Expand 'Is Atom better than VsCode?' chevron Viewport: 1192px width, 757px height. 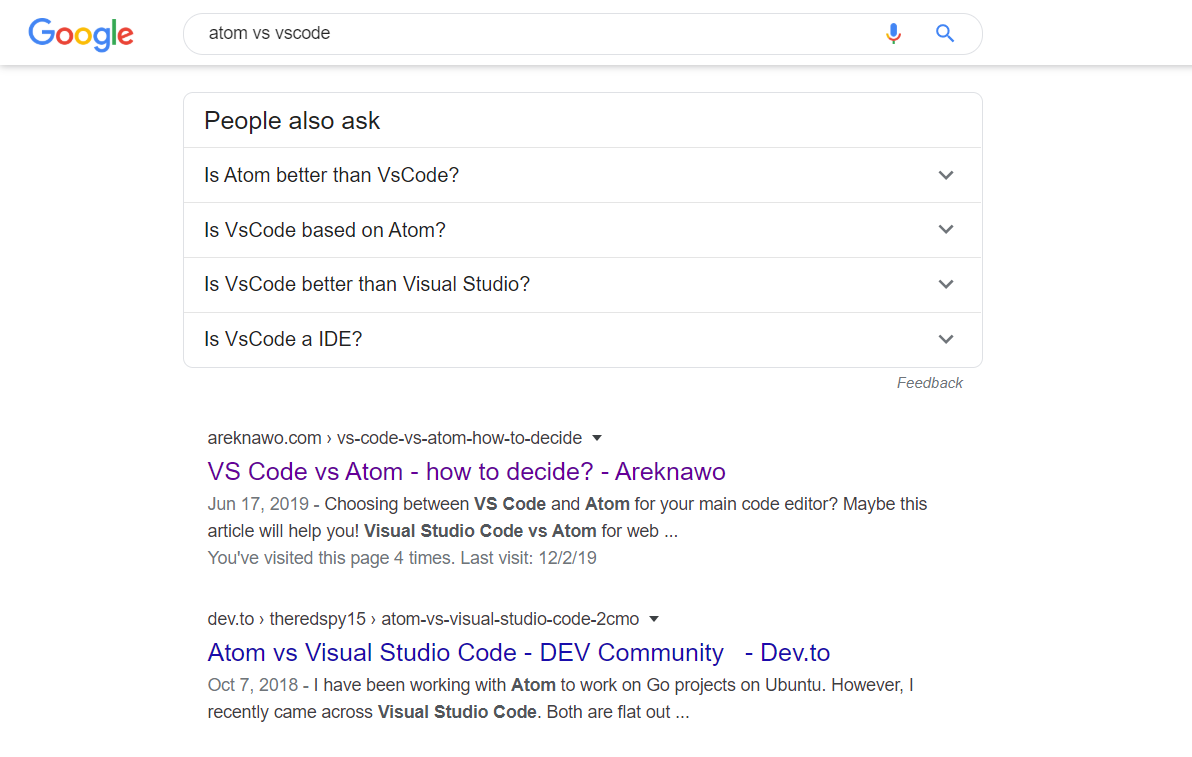946,175
